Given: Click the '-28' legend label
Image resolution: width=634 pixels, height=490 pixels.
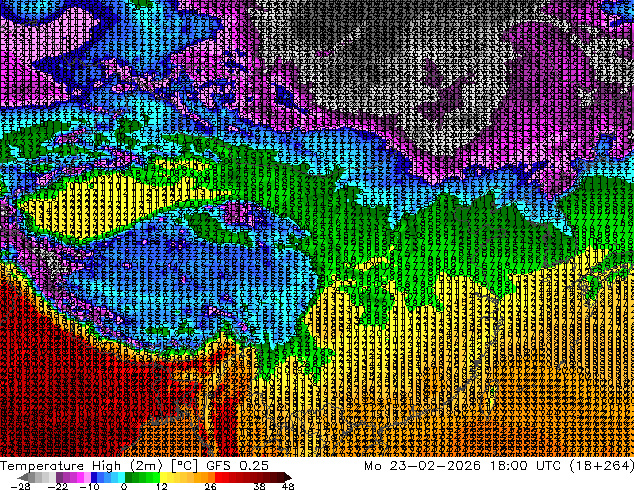Looking at the screenshot, I should click(x=20, y=486).
